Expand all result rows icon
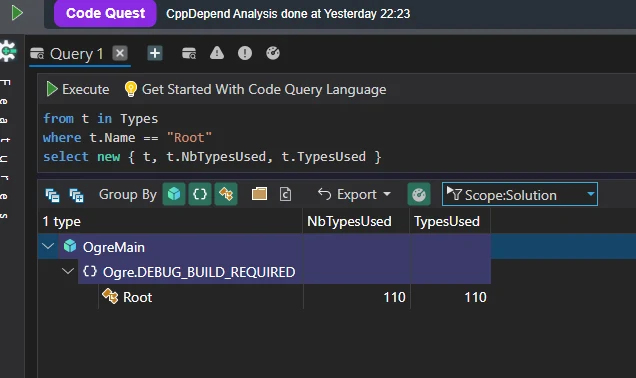The width and height of the screenshot is (636, 378). point(76,195)
